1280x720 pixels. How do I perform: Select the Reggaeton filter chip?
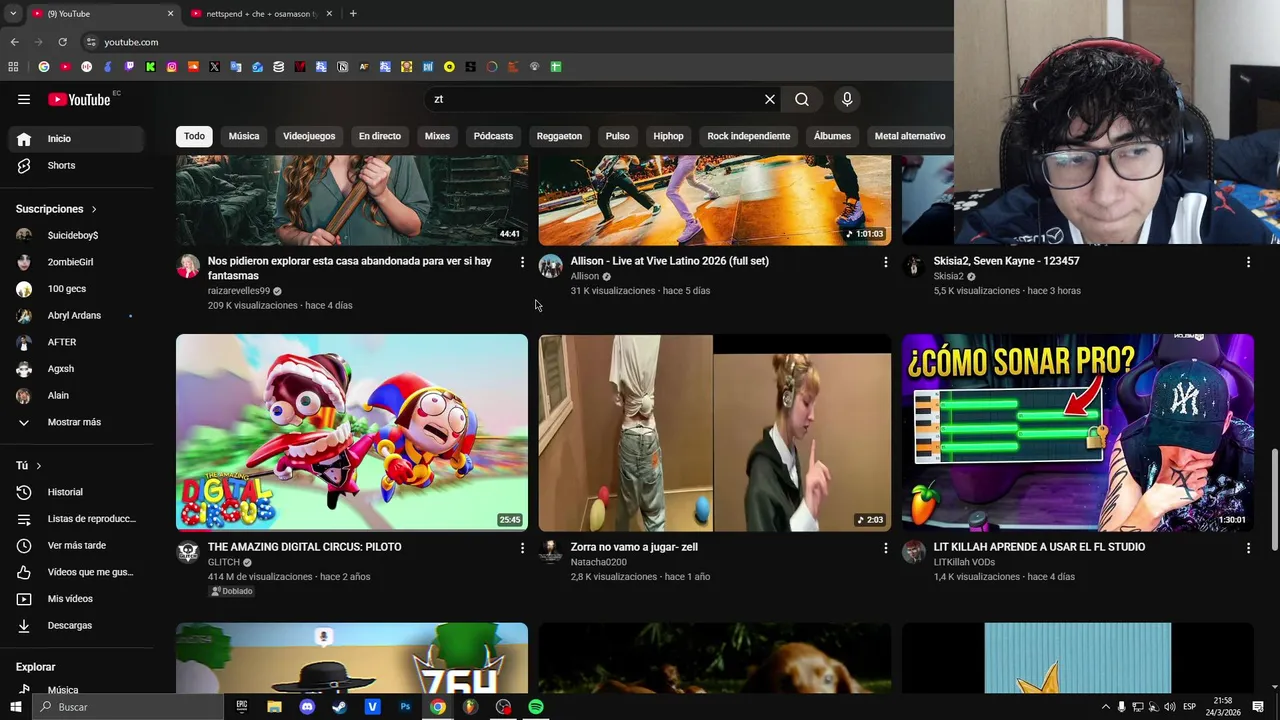coord(559,136)
